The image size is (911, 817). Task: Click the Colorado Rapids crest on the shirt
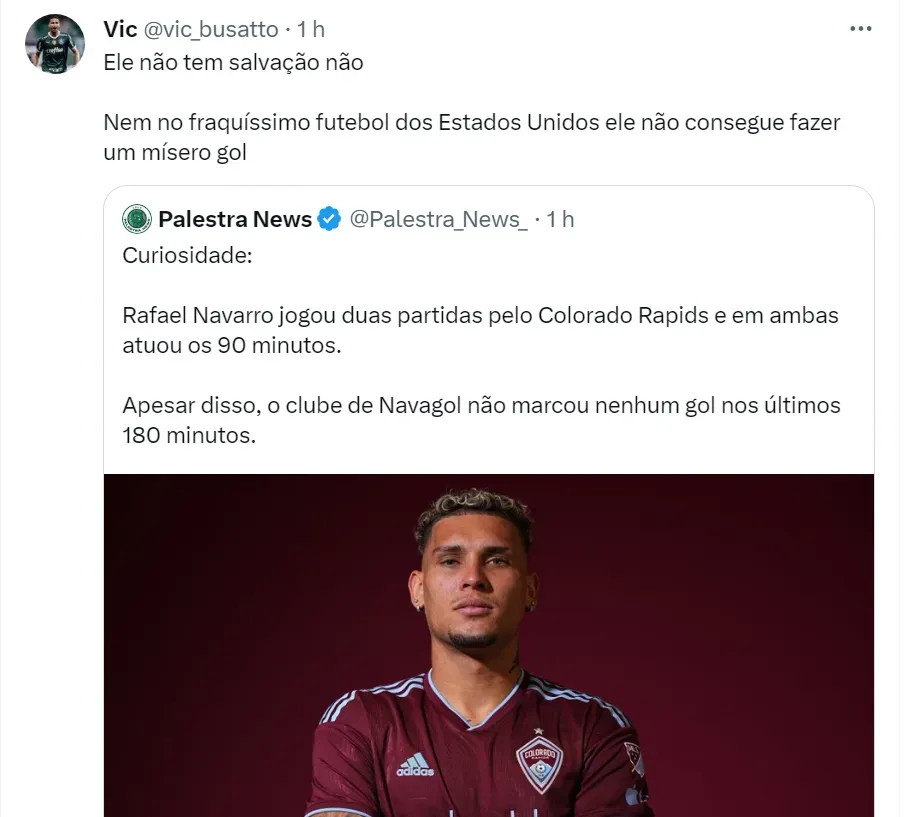pyautogui.click(x=539, y=762)
